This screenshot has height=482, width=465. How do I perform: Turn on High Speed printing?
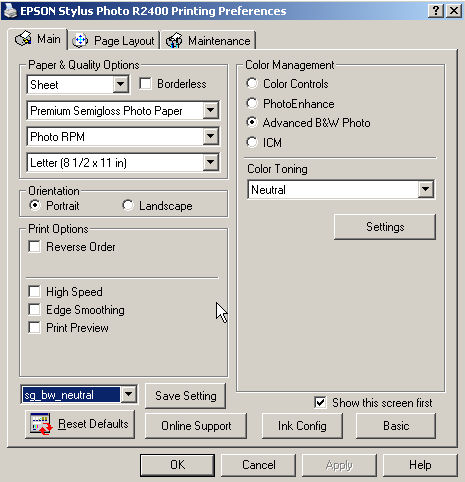click(x=35, y=292)
